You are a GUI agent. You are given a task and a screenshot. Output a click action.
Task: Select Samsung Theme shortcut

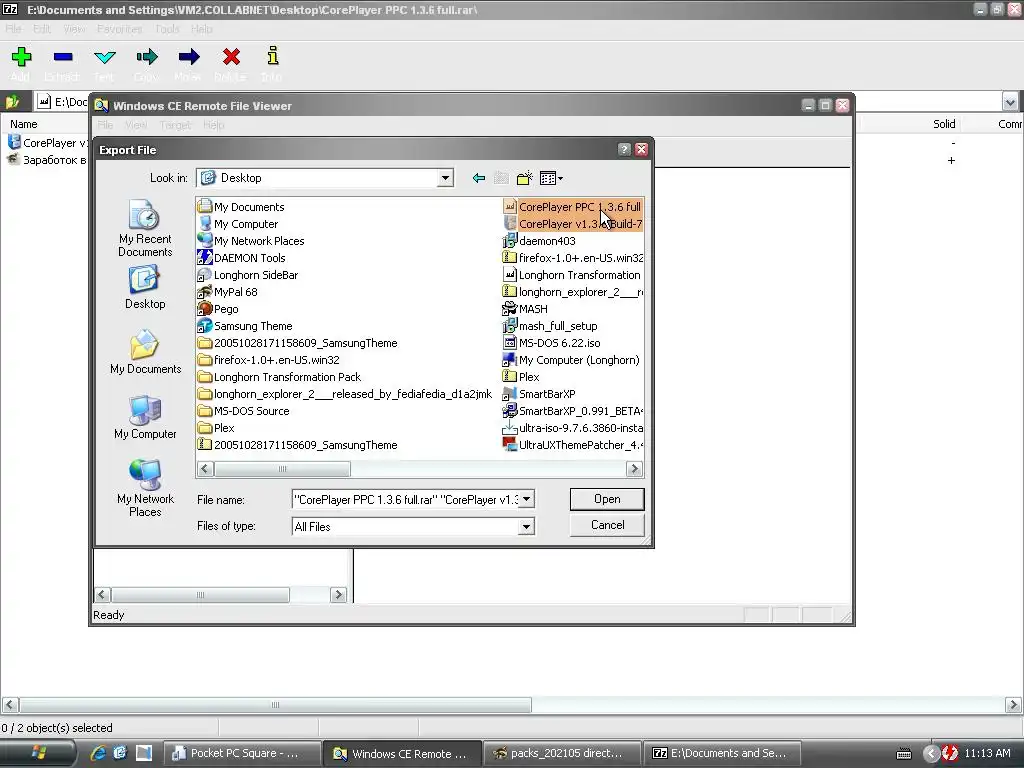(245, 326)
